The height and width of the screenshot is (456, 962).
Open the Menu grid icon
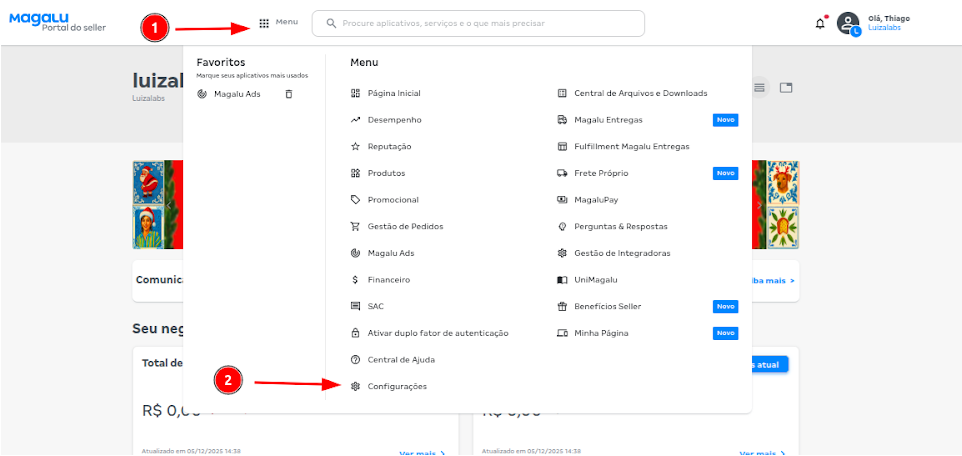point(264,23)
